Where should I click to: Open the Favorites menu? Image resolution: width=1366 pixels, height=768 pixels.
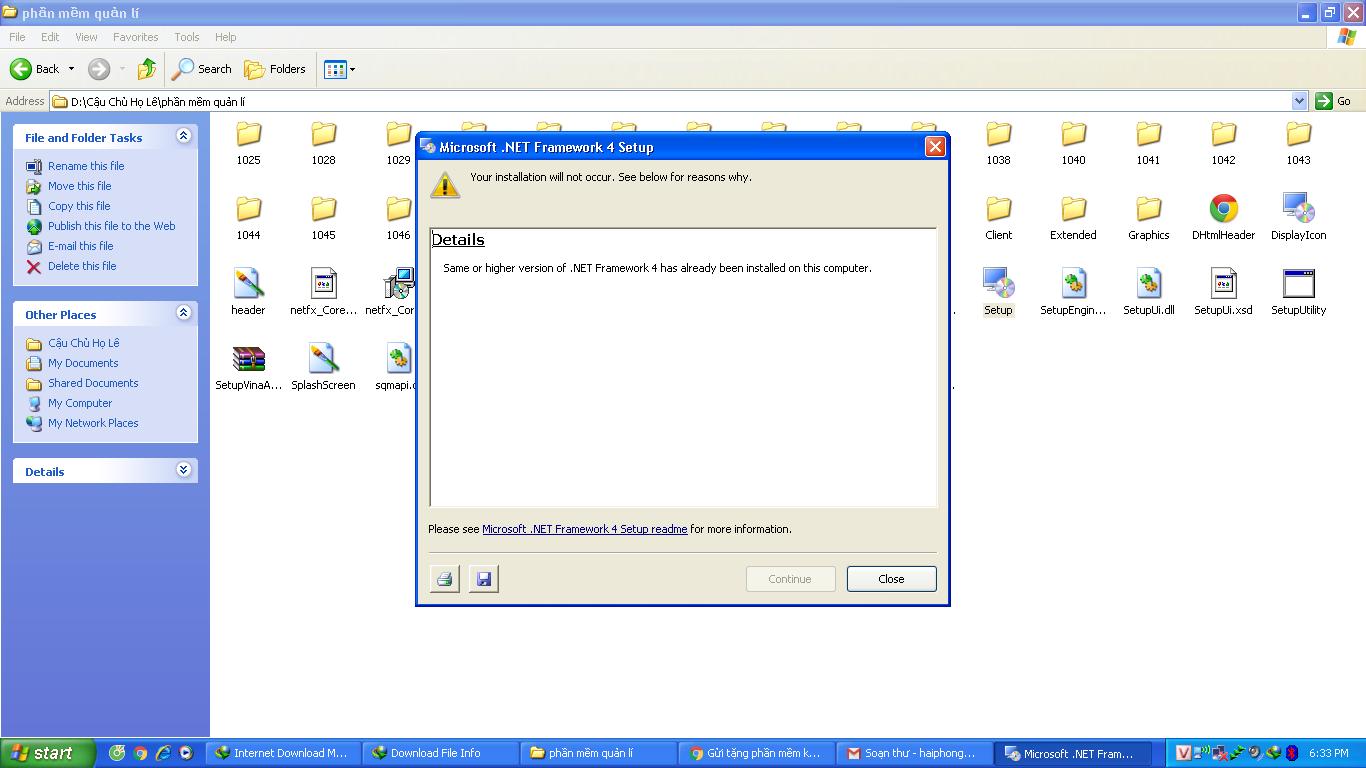(x=135, y=37)
